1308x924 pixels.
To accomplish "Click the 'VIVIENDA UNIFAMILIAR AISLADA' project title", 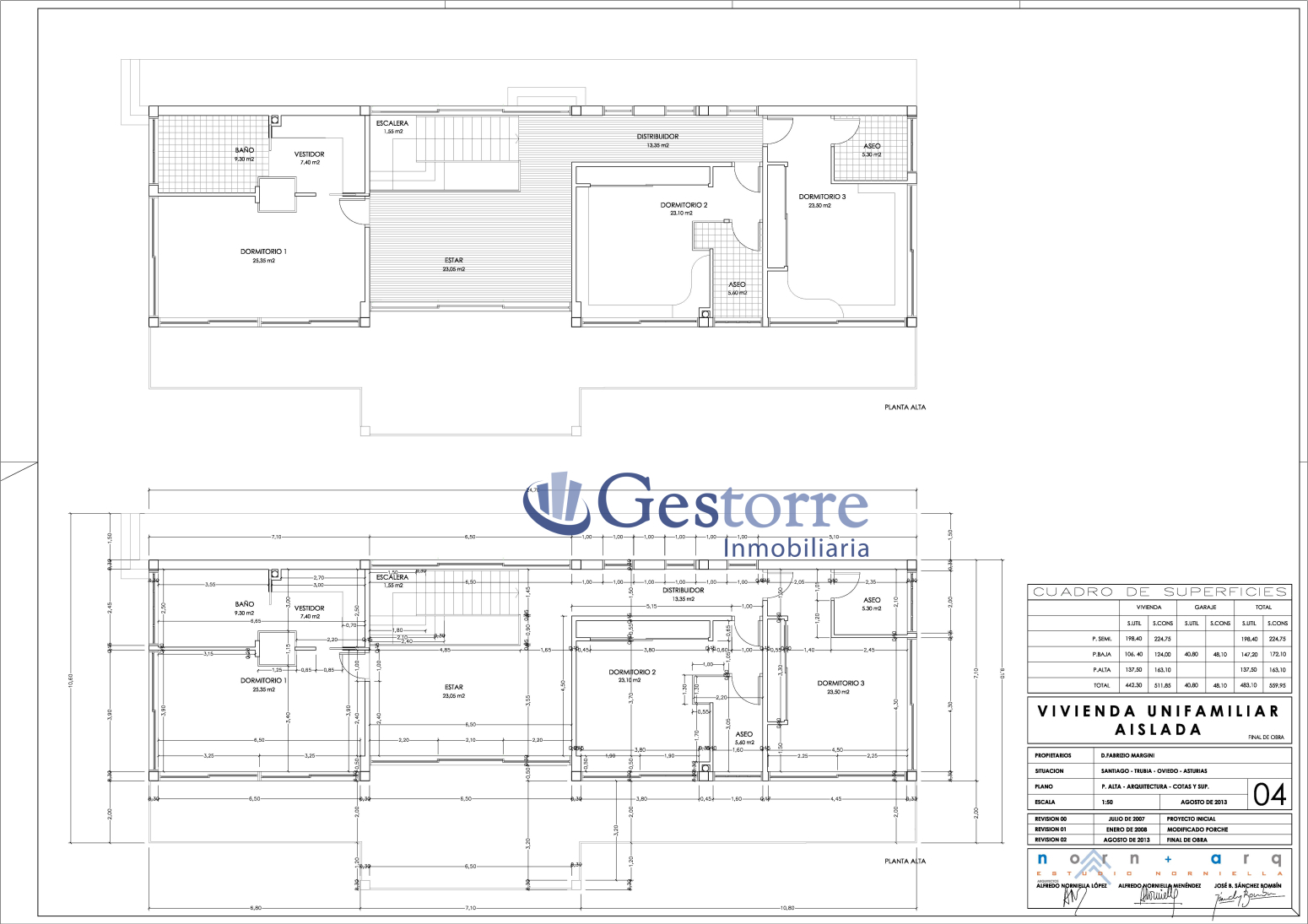I will 1158,720.
